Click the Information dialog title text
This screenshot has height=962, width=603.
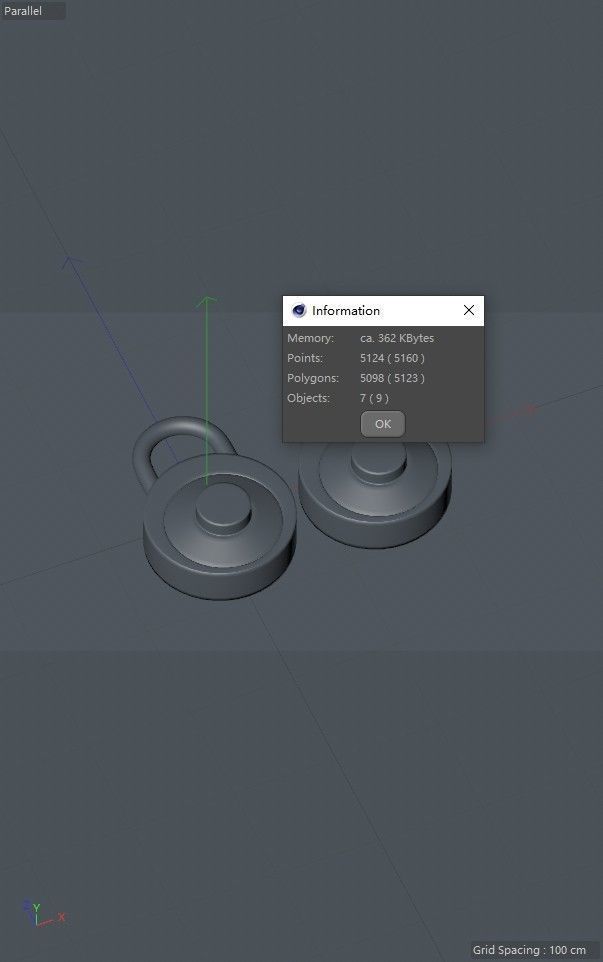[x=346, y=310]
